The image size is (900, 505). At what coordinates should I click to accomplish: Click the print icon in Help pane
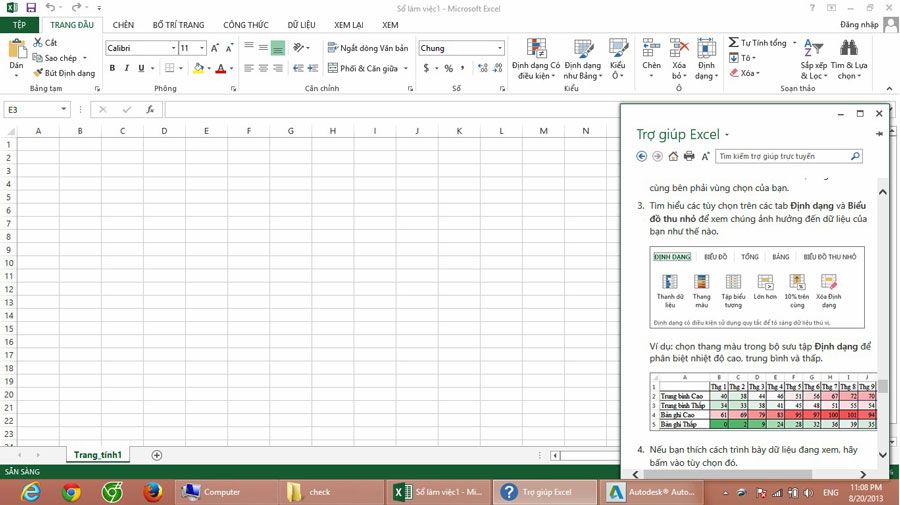pyautogui.click(x=689, y=156)
